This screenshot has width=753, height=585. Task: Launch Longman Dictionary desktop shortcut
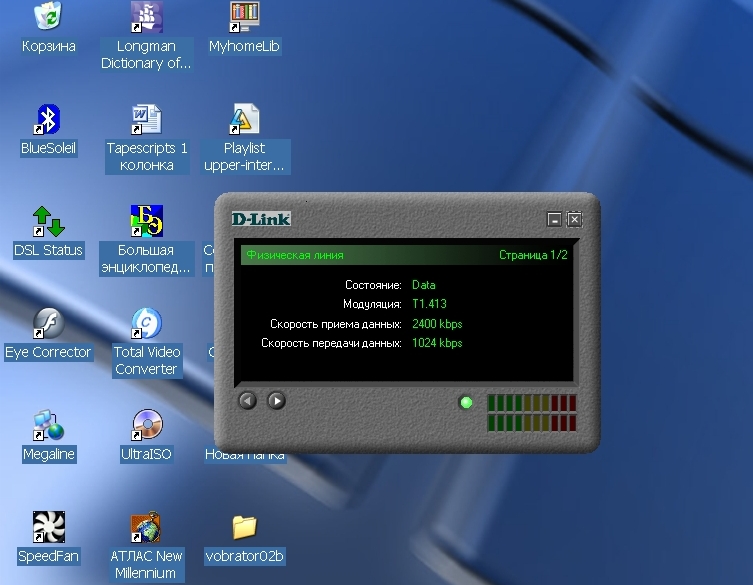(146, 17)
